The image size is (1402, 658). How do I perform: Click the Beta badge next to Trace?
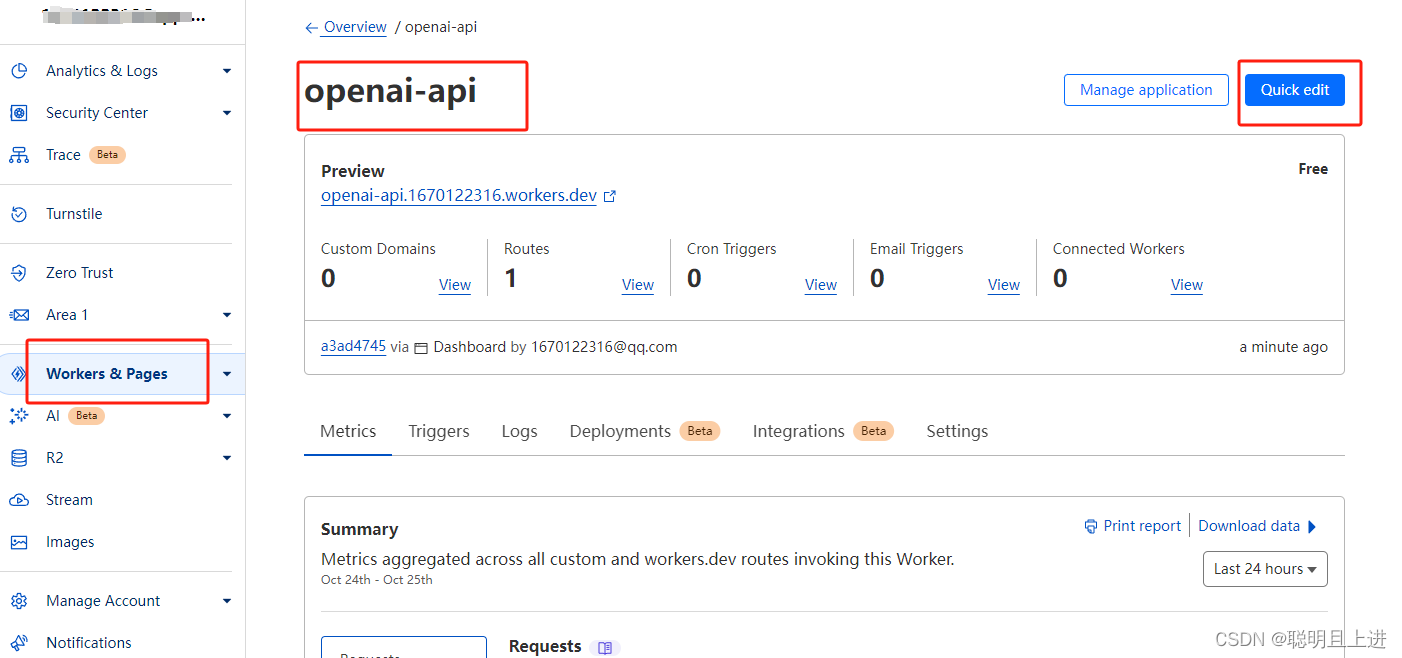[x=107, y=155]
